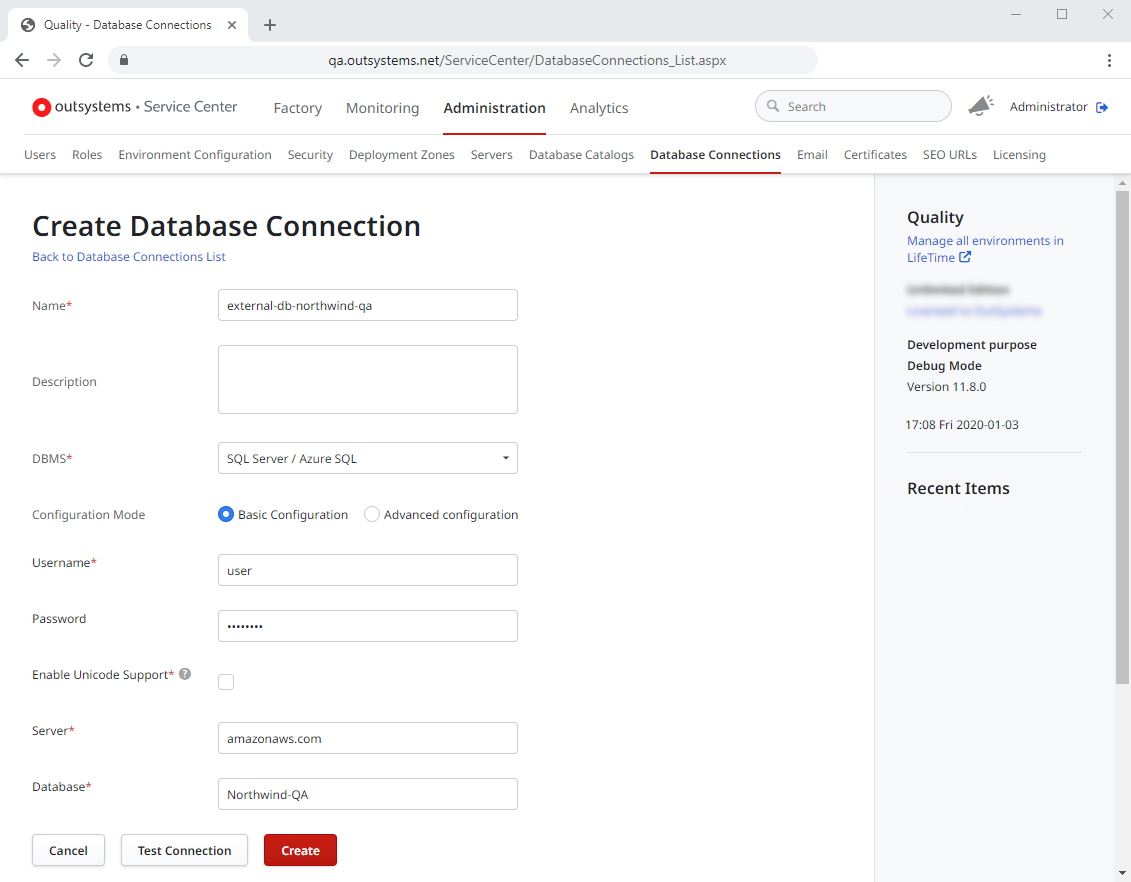Select the Basic Configuration radio button
This screenshot has width=1131, height=882.
(226, 514)
